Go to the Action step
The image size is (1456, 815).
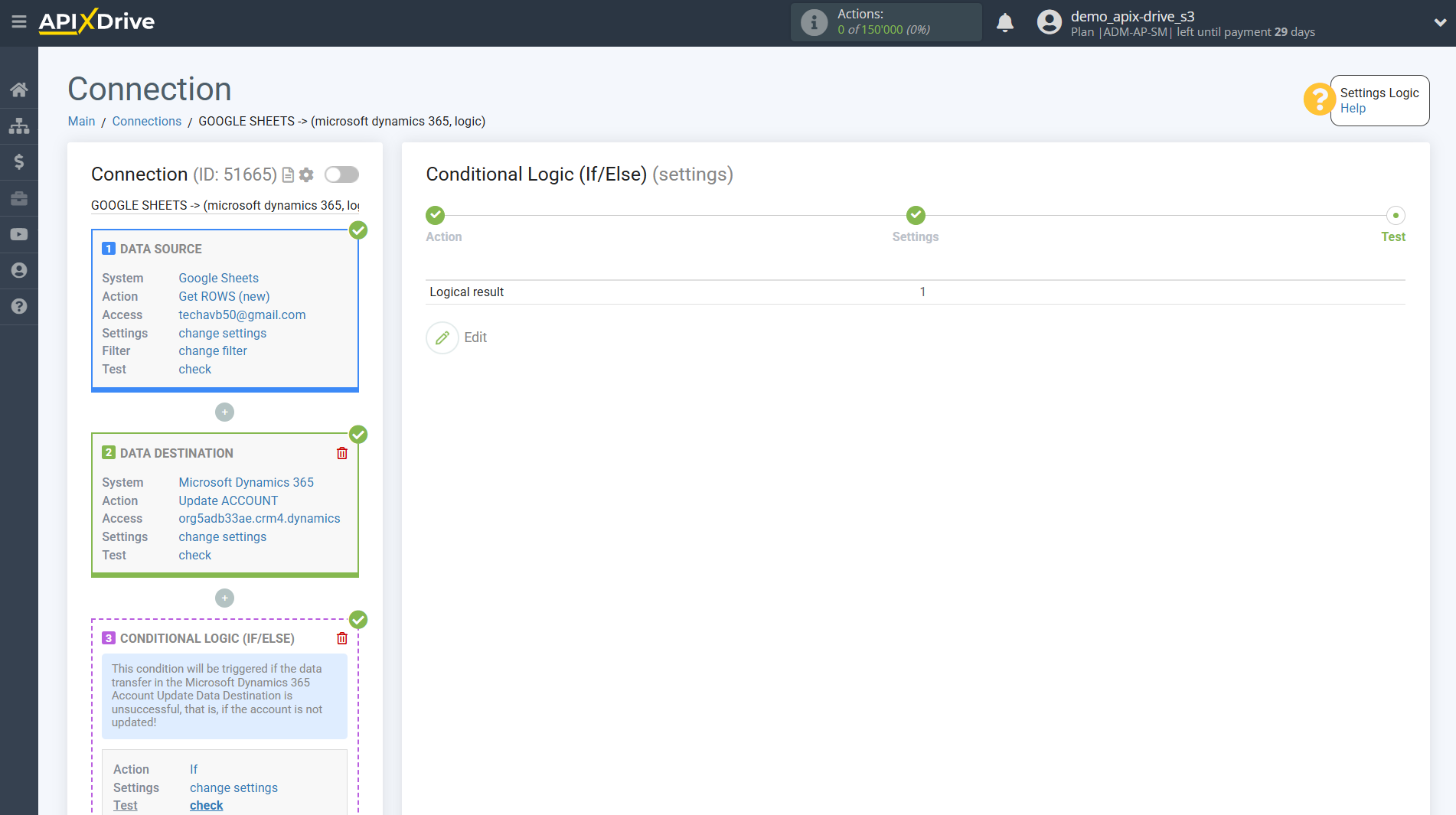[435, 215]
